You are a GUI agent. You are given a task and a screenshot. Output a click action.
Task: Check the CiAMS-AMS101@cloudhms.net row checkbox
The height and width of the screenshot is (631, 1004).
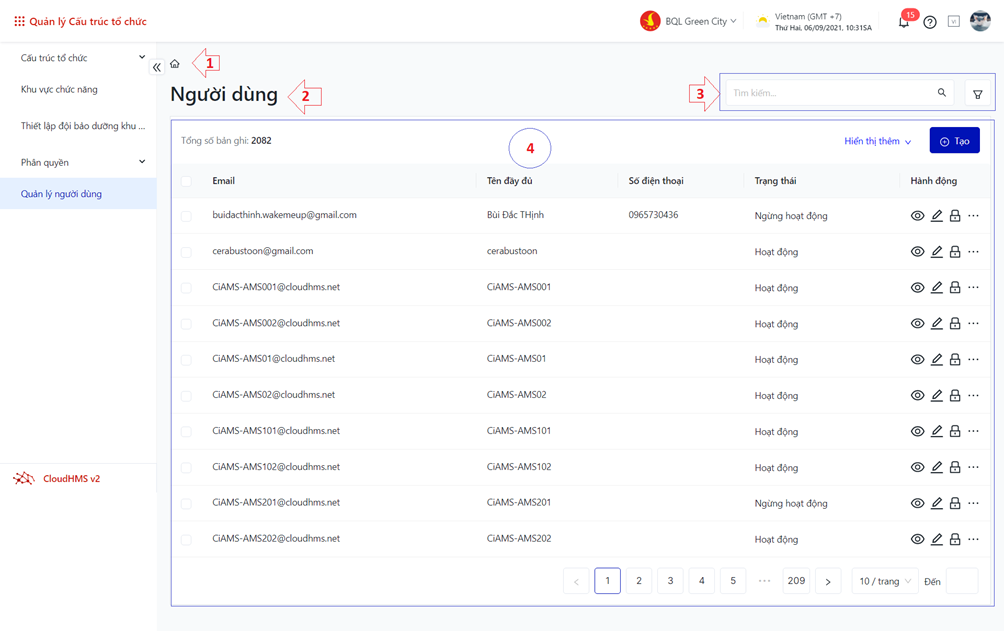186,432
